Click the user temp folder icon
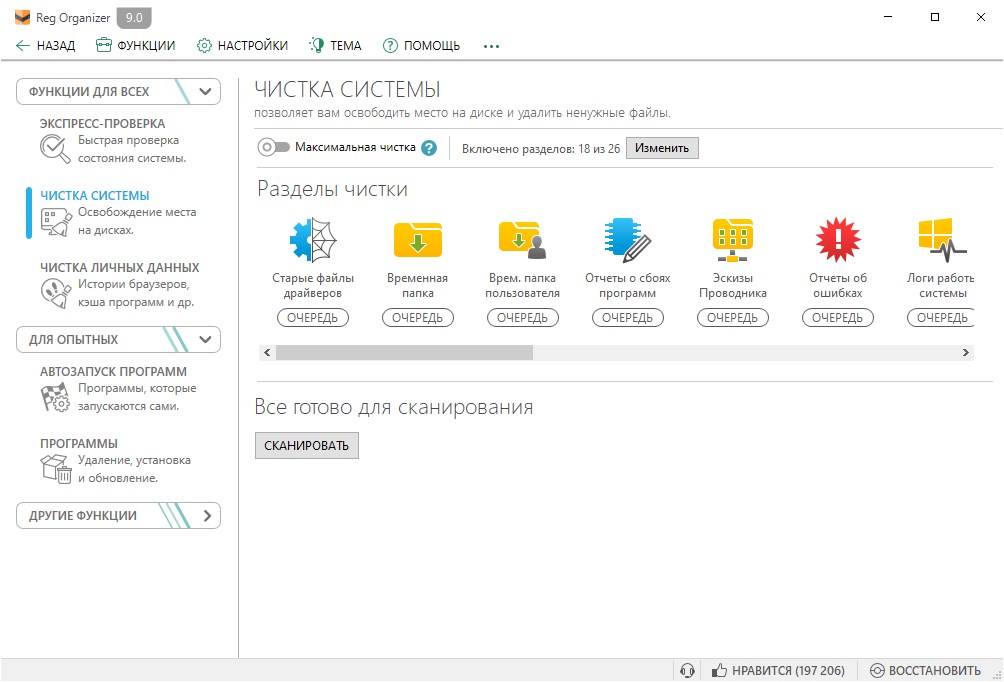1004x682 pixels. [522, 240]
